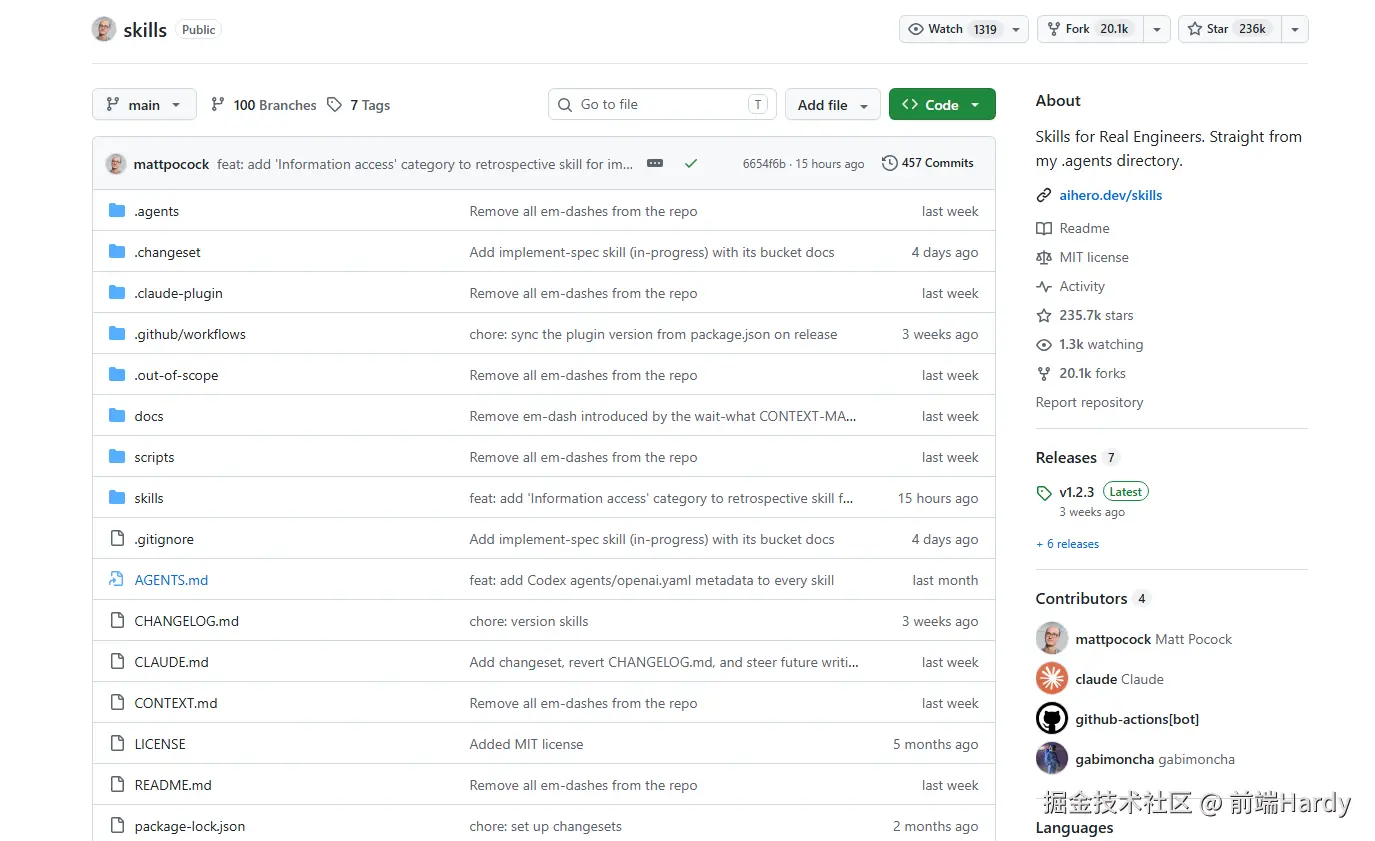Click the CONTEXT.md file icon
Viewport: 1375px width, 841px height.
[x=117, y=703]
